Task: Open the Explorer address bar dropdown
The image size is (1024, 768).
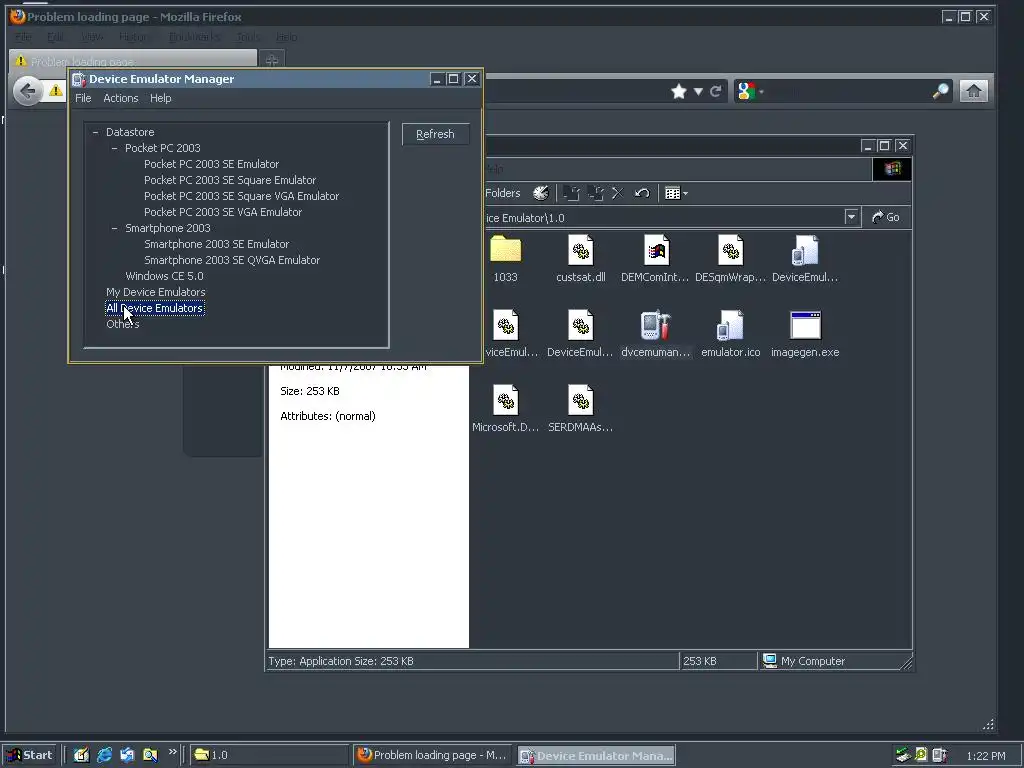Action: tap(851, 217)
